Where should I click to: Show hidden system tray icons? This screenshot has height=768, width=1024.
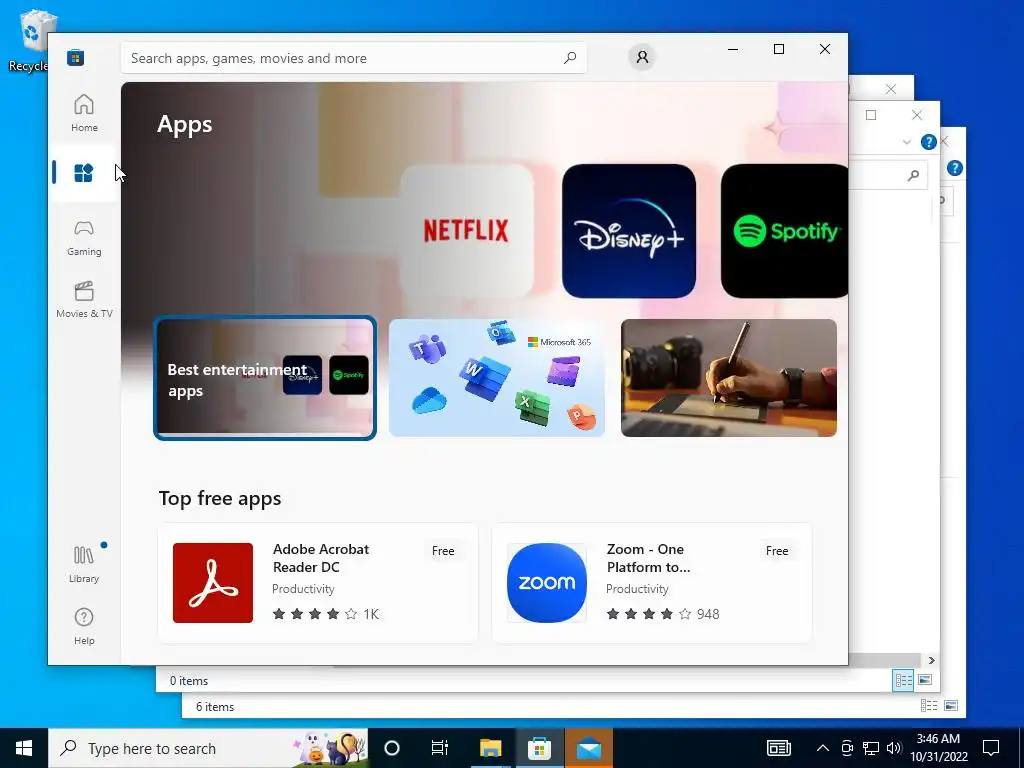823,748
